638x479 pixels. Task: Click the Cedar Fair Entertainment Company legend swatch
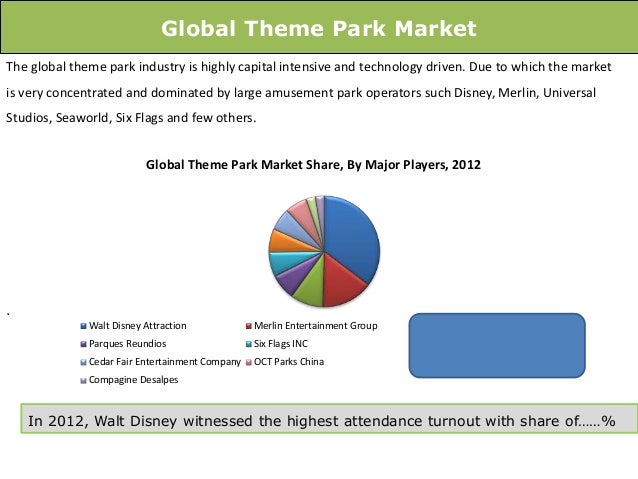[83, 362]
